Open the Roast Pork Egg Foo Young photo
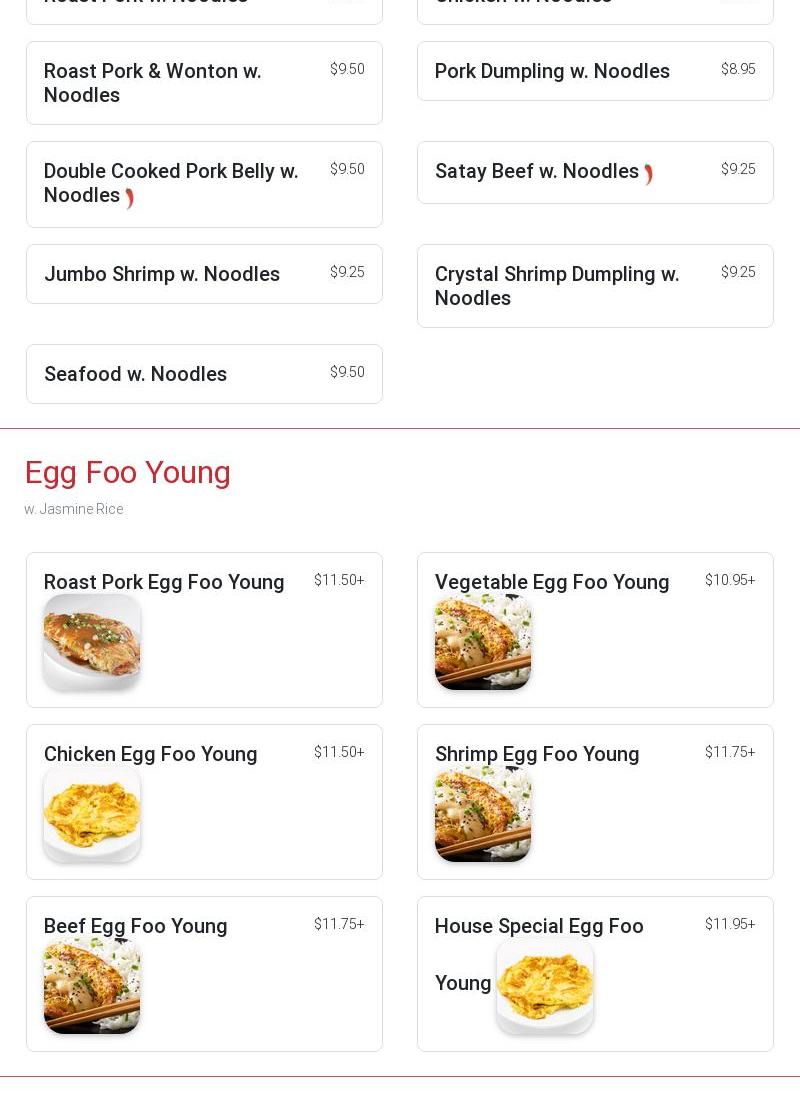This screenshot has width=800, height=1102. 92,642
